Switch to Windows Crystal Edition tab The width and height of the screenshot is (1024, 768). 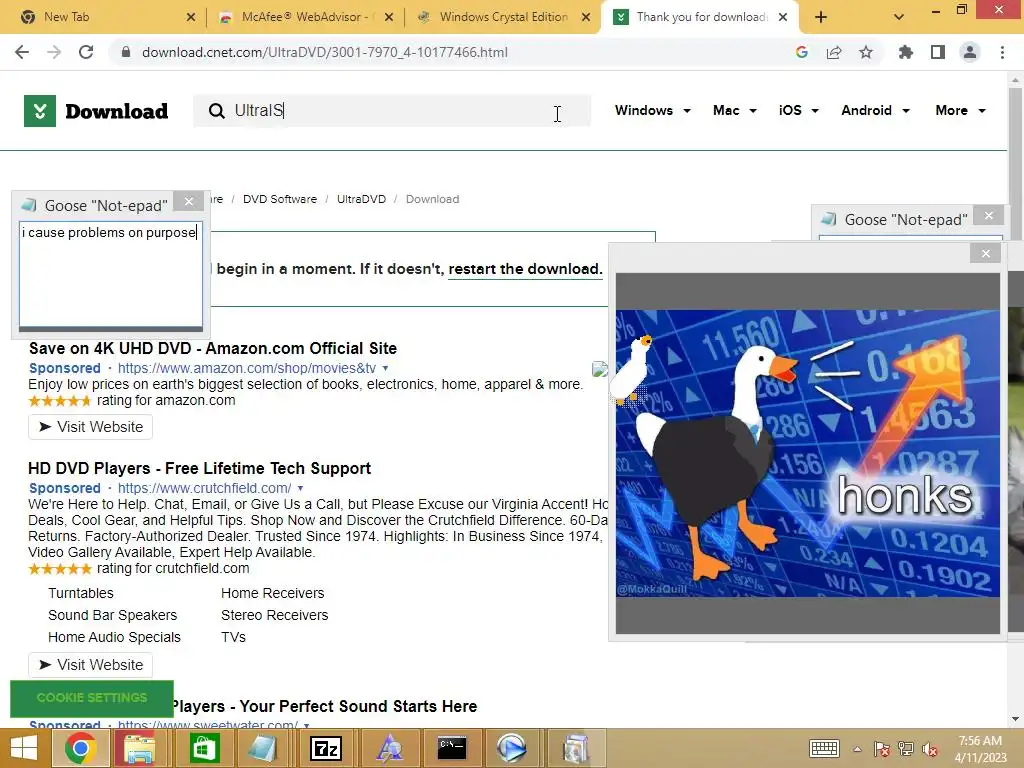tap(502, 17)
